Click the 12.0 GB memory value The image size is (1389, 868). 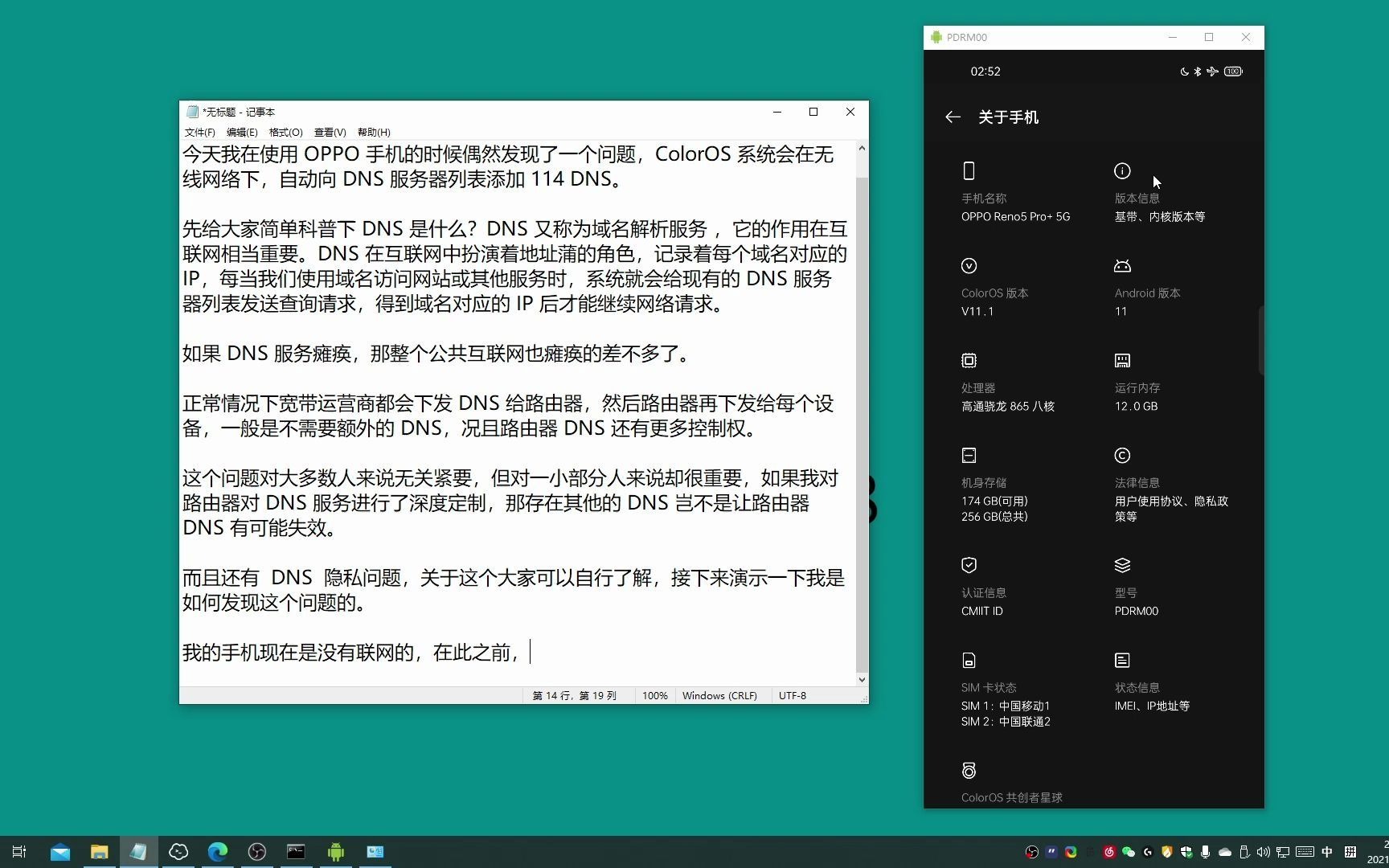pos(1136,407)
